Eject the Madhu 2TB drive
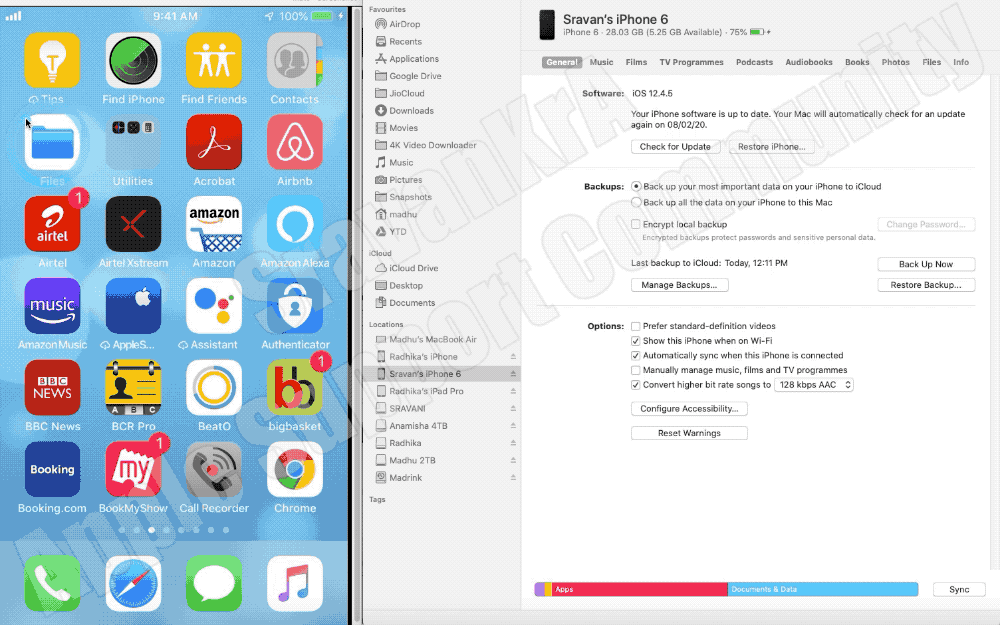This screenshot has height=625, width=1000. pos(513,460)
